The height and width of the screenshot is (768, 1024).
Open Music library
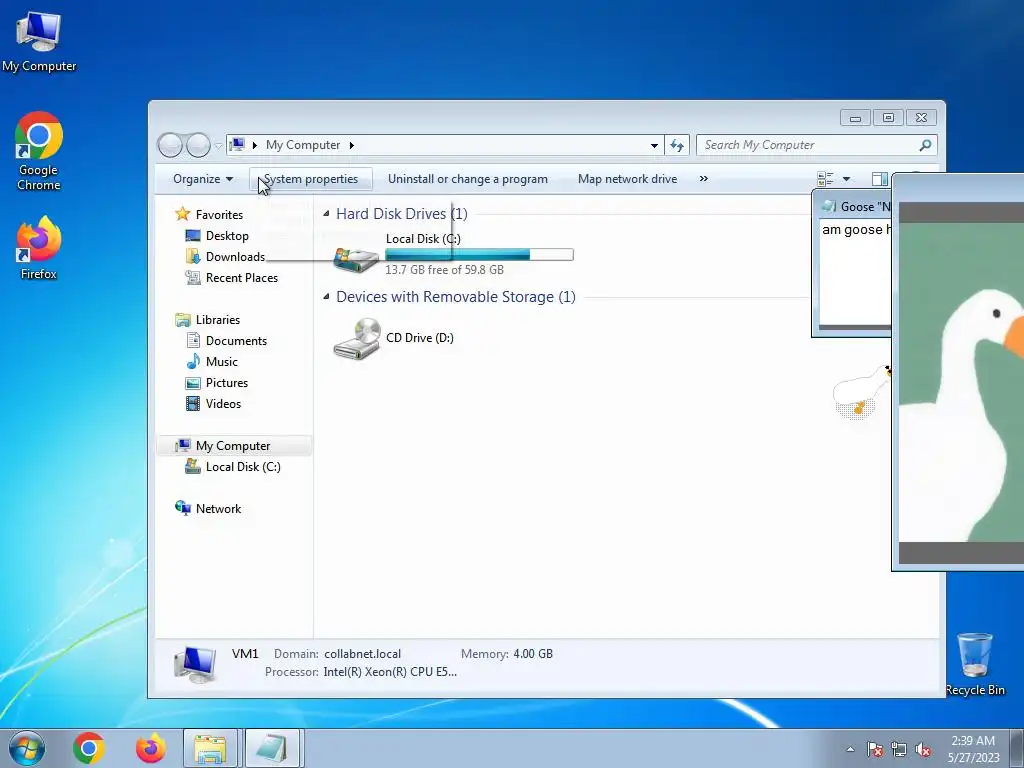tap(212, 361)
